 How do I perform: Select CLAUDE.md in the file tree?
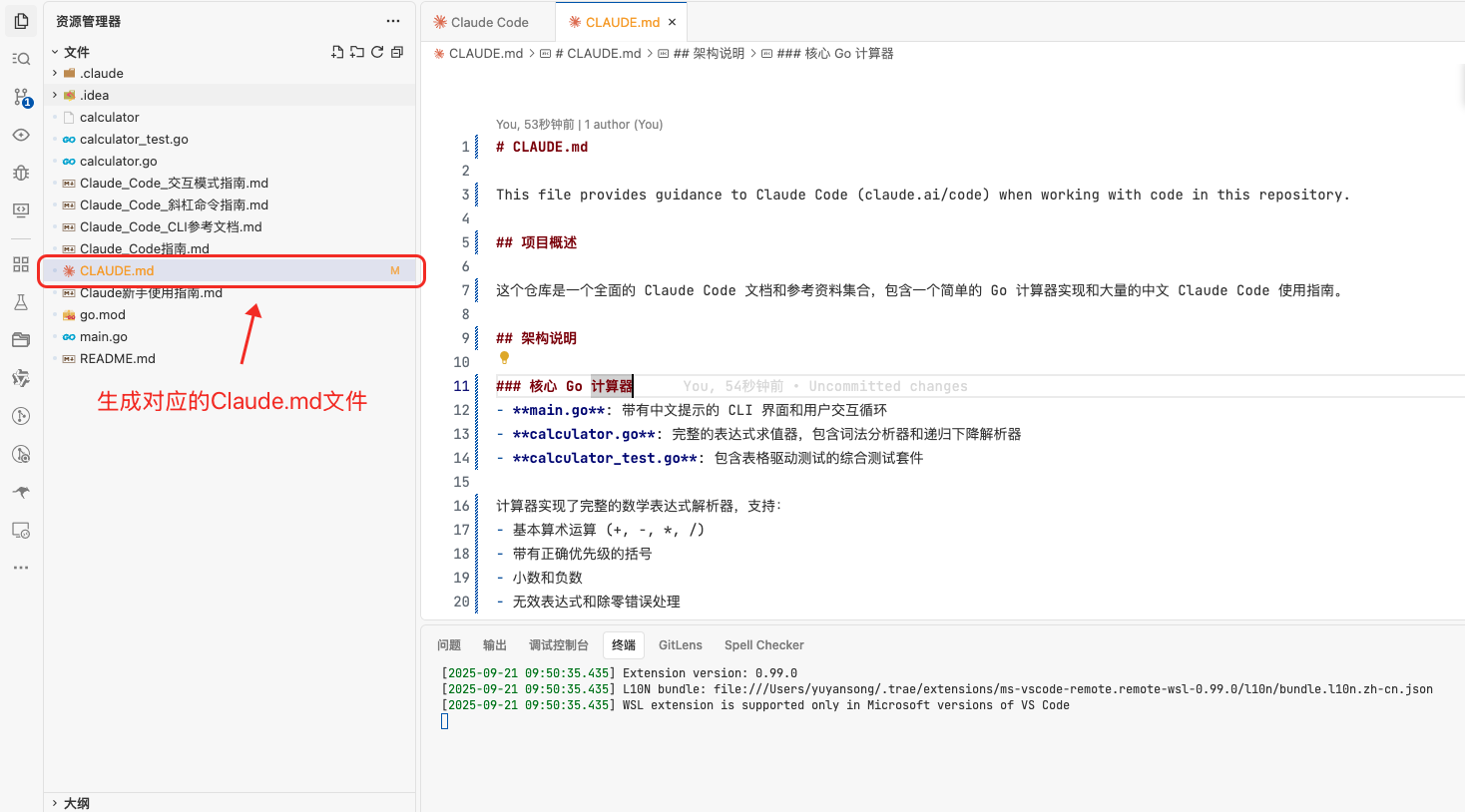pos(230,270)
